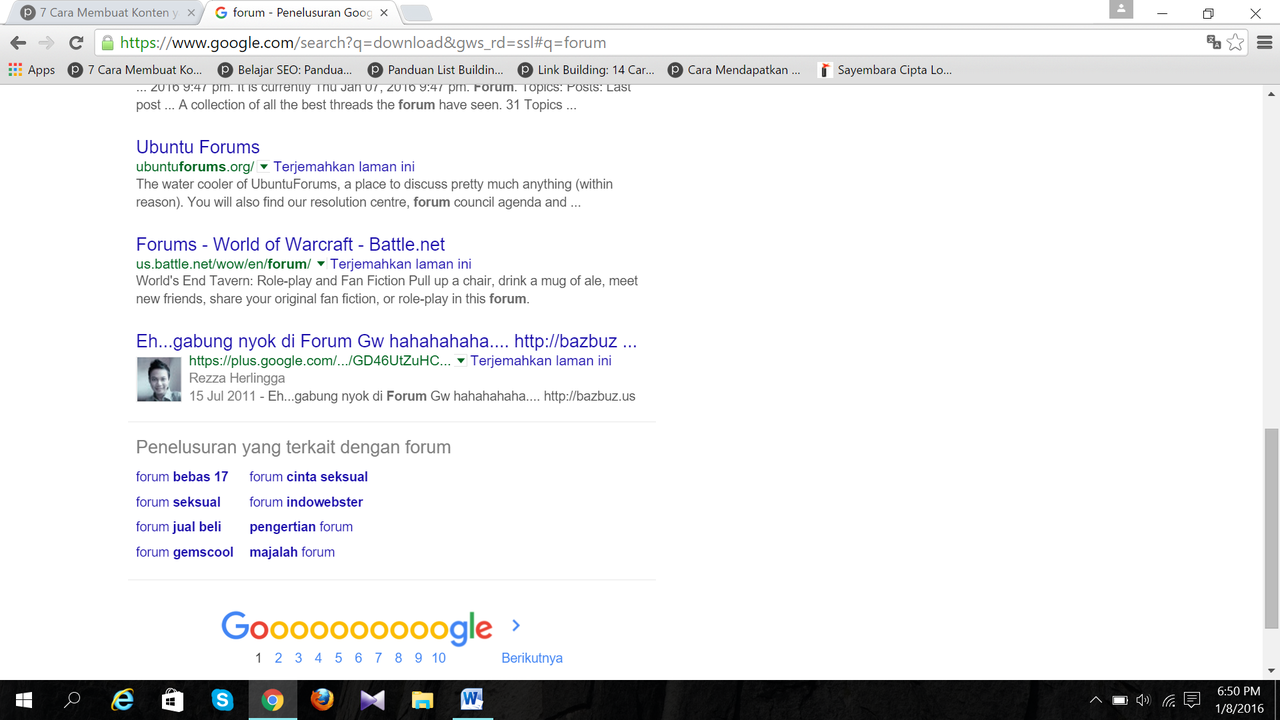The height and width of the screenshot is (720, 1280).
Task: Open the Wi-Fi network icon
Action: coord(1168,700)
